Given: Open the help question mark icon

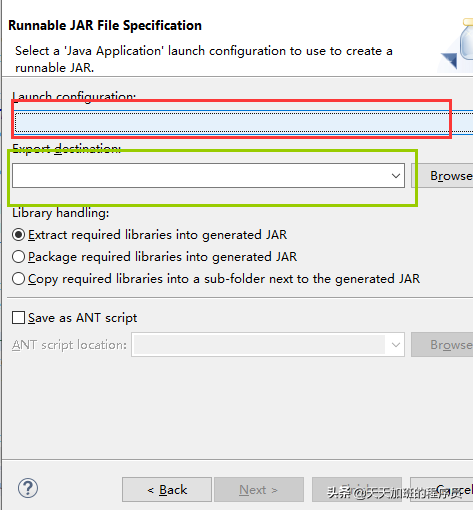Looking at the screenshot, I should coord(28,489).
